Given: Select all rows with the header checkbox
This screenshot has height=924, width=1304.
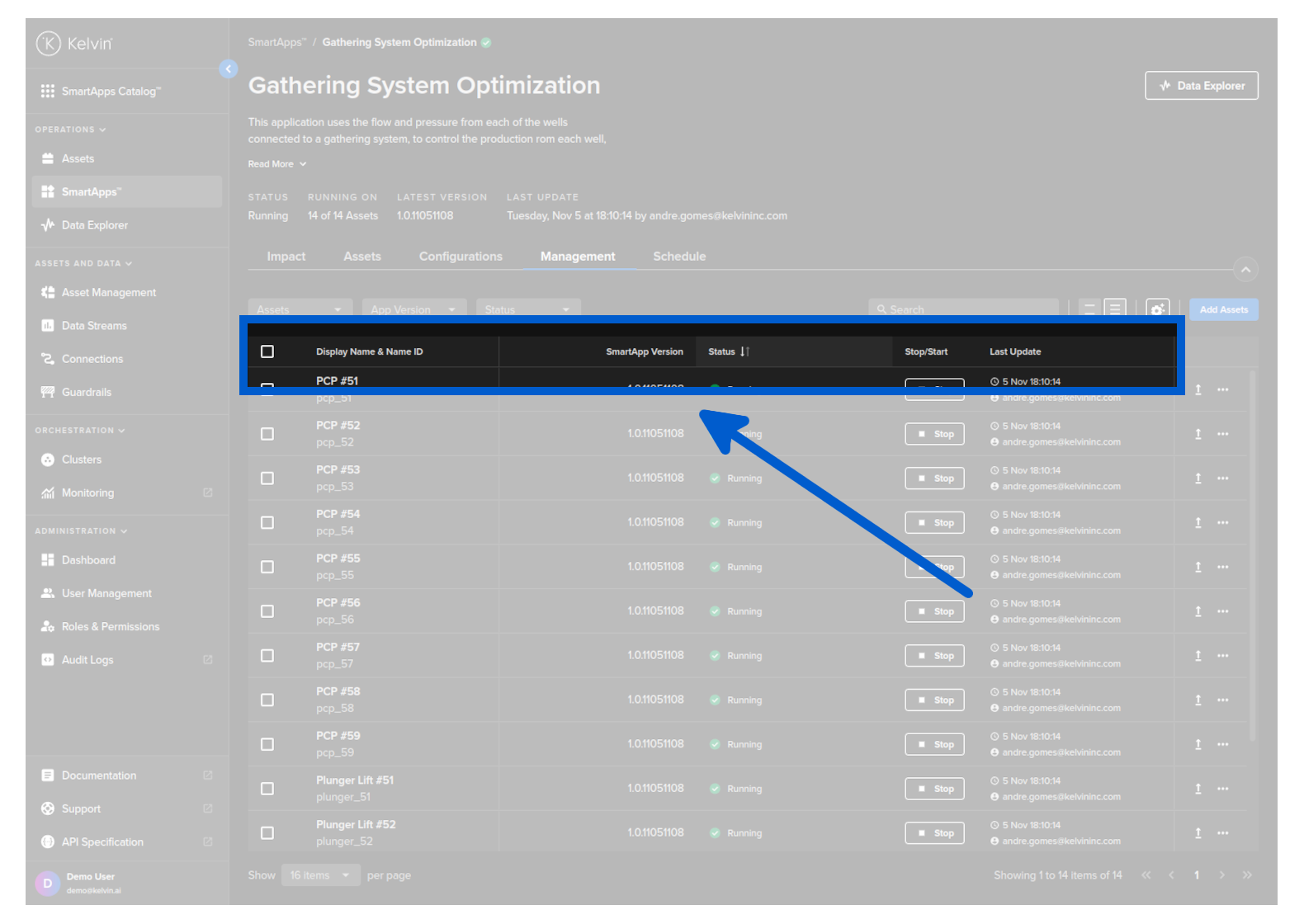Looking at the screenshot, I should tap(267, 352).
